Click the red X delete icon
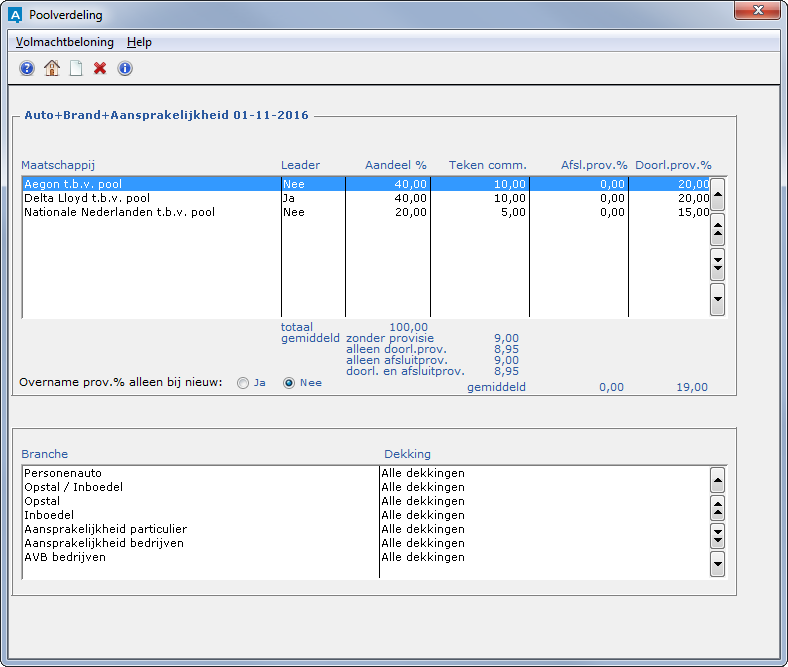 [100, 69]
